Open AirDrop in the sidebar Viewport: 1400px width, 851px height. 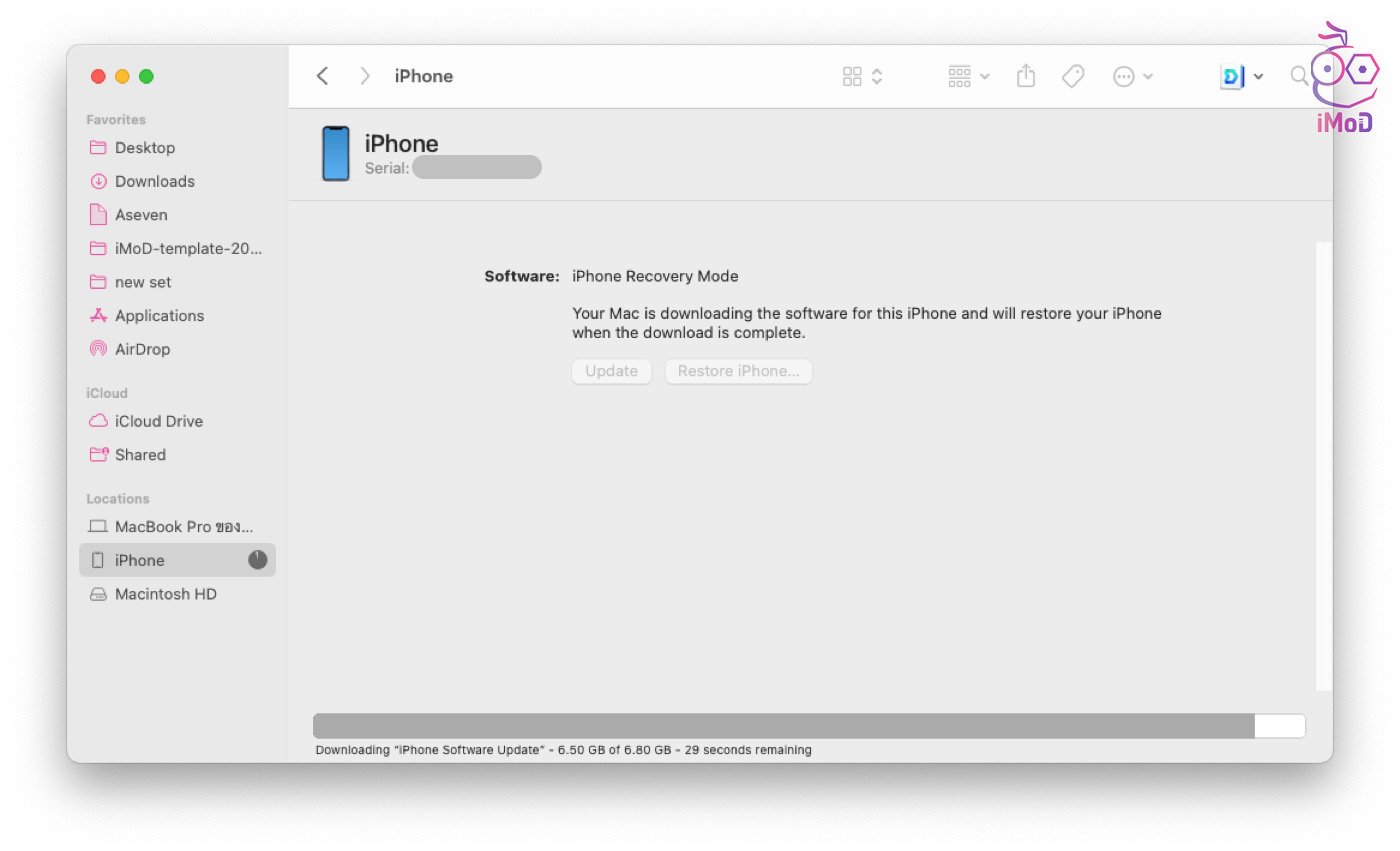[x=142, y=349]
